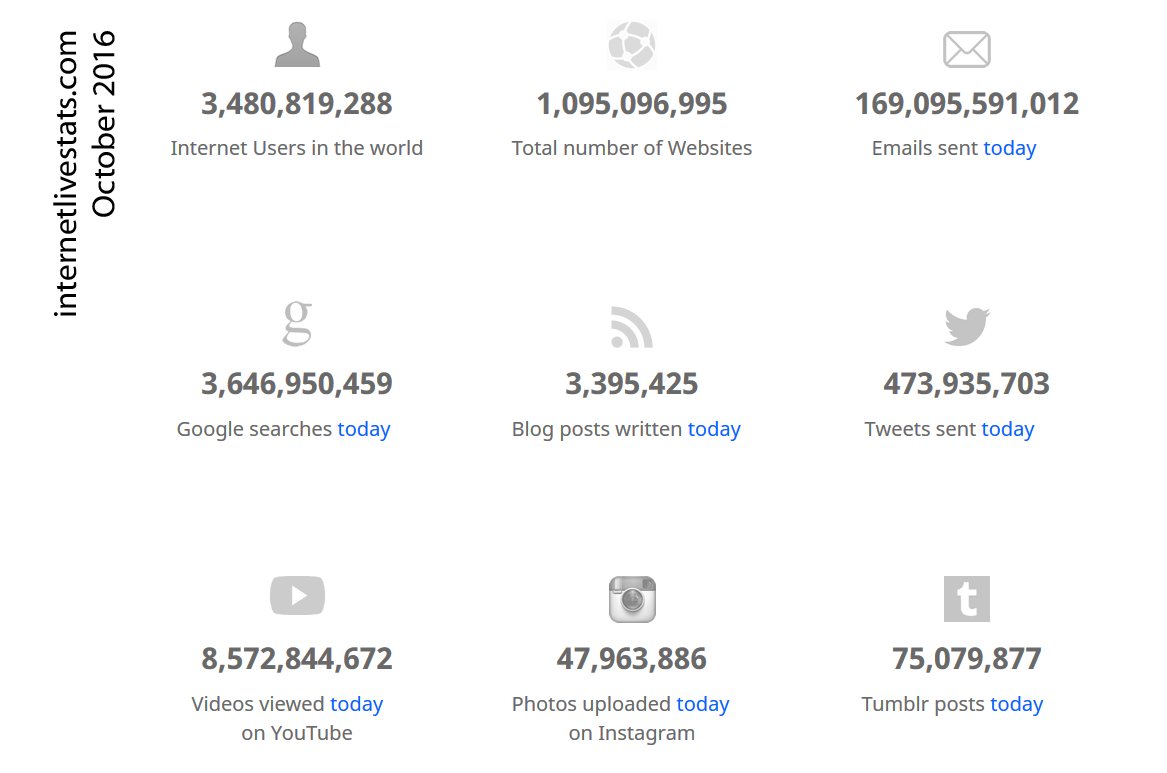The image size is (1167, 773).
Task: Click the 'Google searches' label text
Action: pyautogui.click(x=254, y=429)
